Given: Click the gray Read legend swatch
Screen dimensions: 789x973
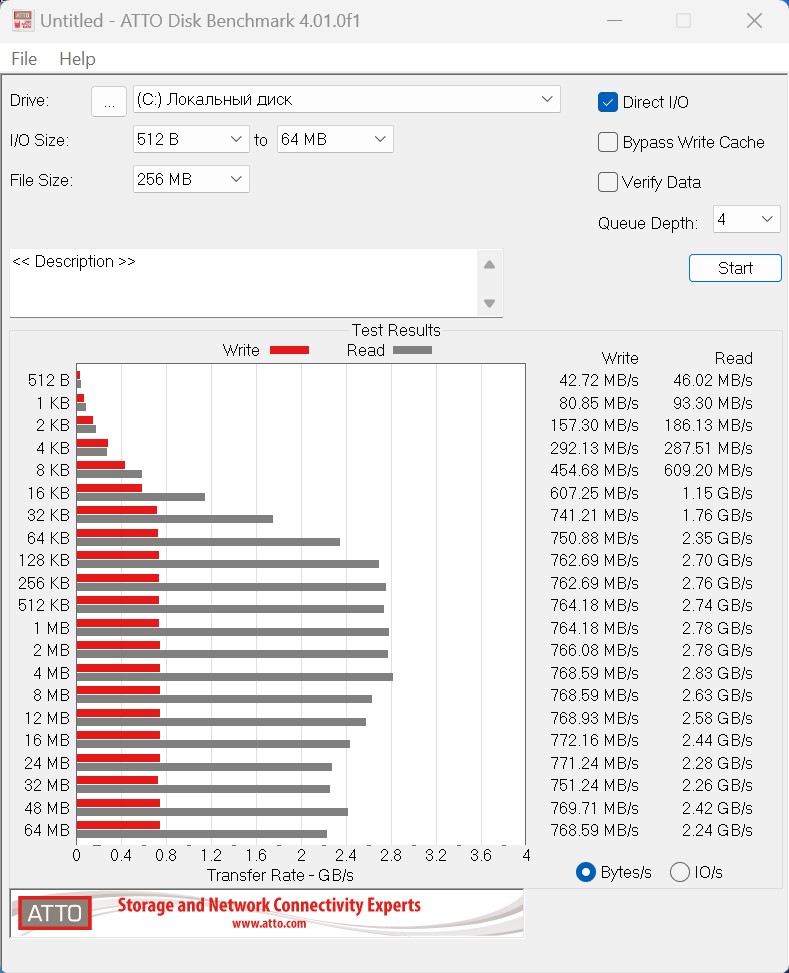Looking at the screenshot, I should point(412,351).
